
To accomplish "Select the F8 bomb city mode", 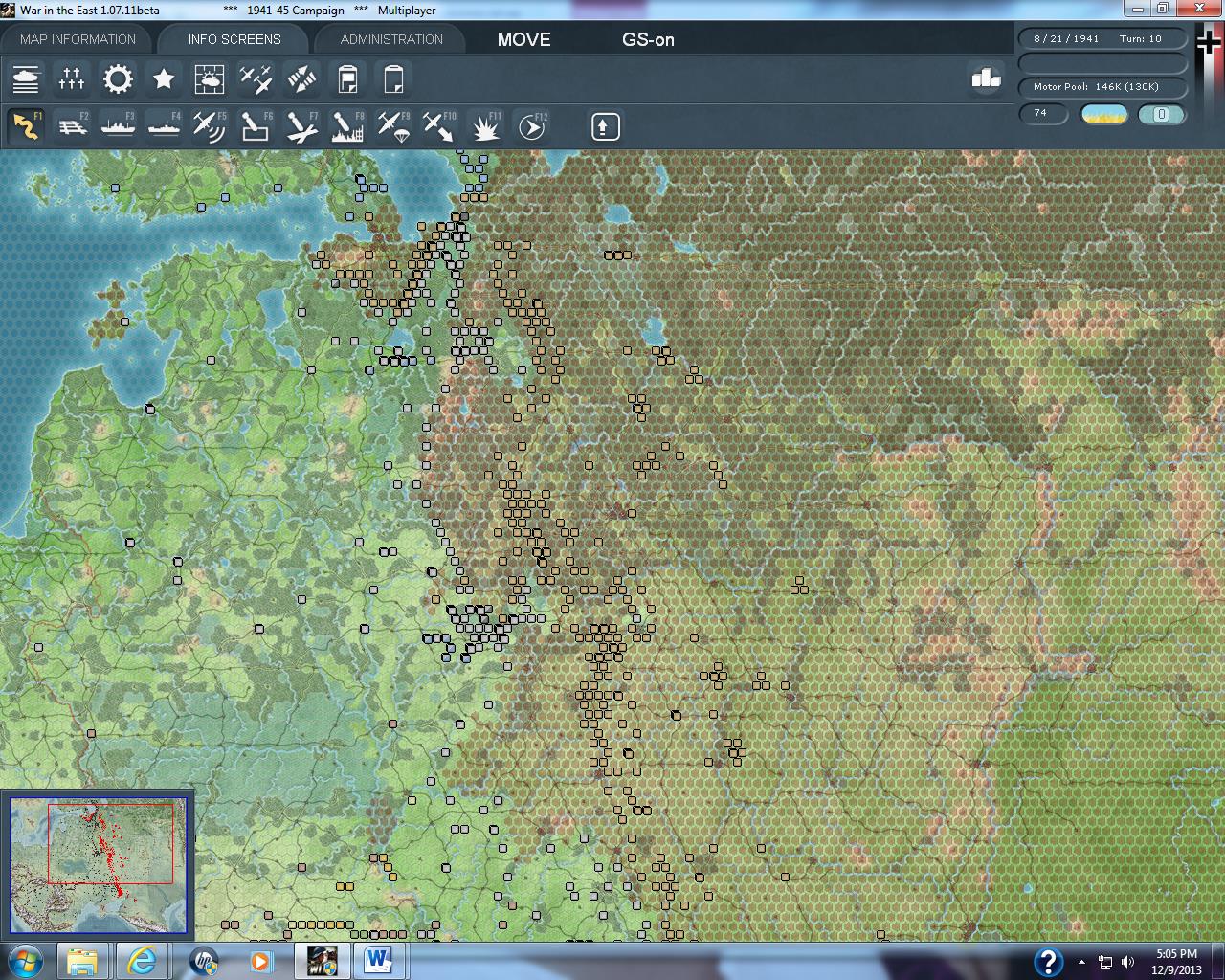I will [x=347, y=126].
